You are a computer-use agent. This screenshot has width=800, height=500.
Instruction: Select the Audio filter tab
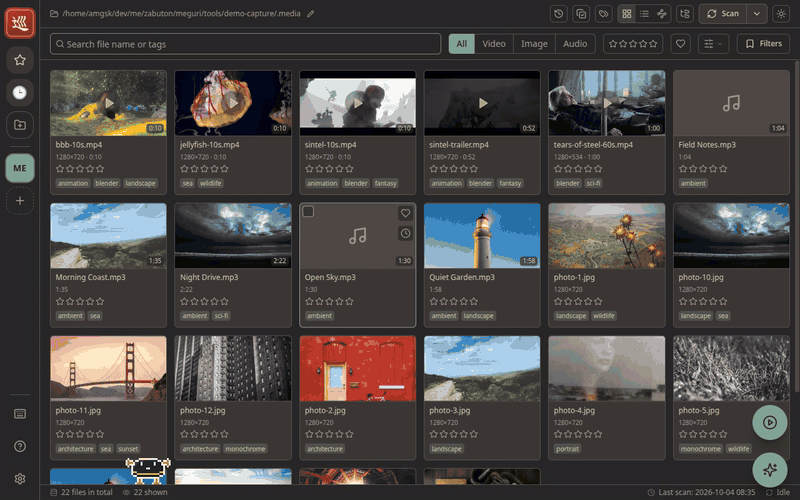tap(575, 44)
